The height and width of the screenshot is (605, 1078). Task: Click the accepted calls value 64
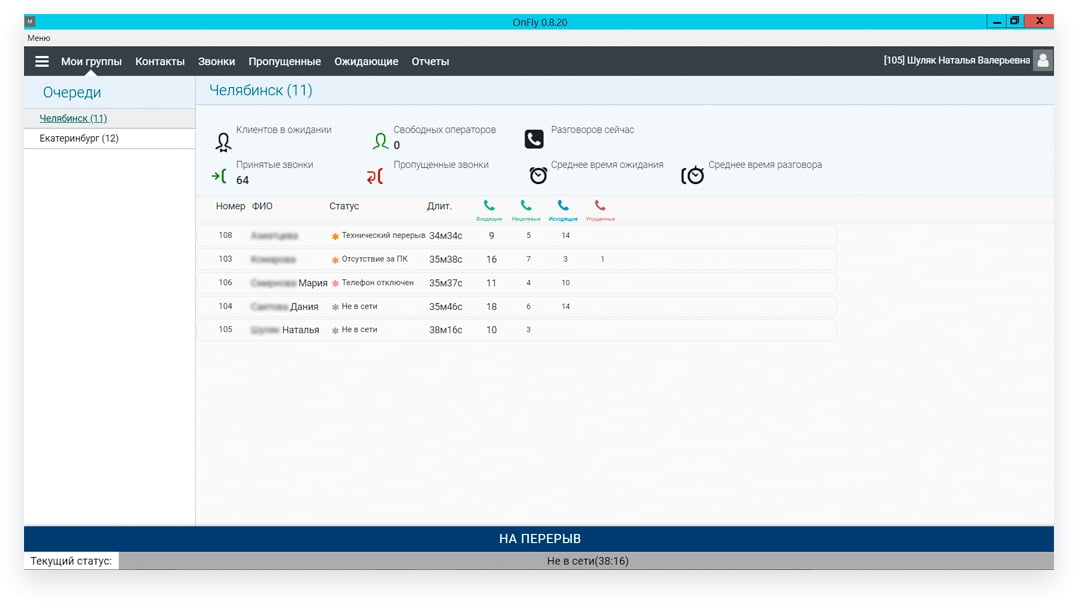pyautogui.click(x=242, y=180)
